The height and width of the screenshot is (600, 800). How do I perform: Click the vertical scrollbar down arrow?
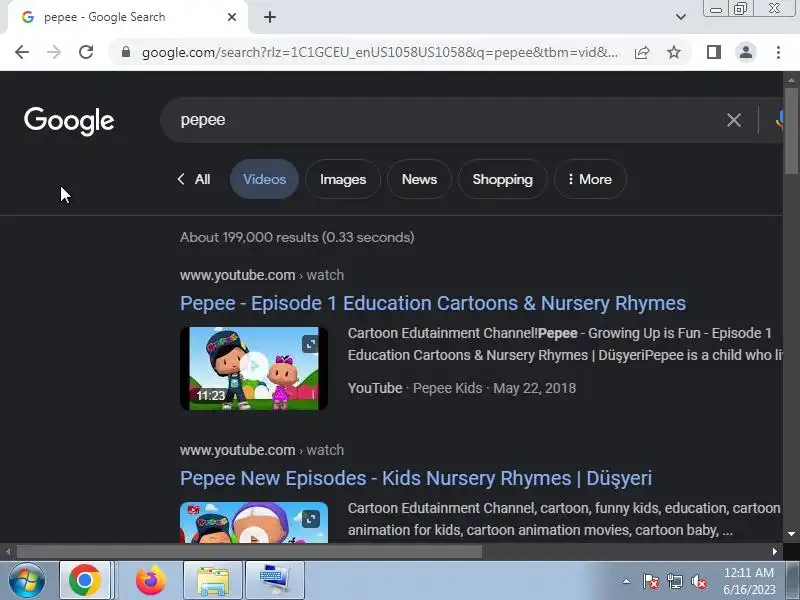click(791, 534)
